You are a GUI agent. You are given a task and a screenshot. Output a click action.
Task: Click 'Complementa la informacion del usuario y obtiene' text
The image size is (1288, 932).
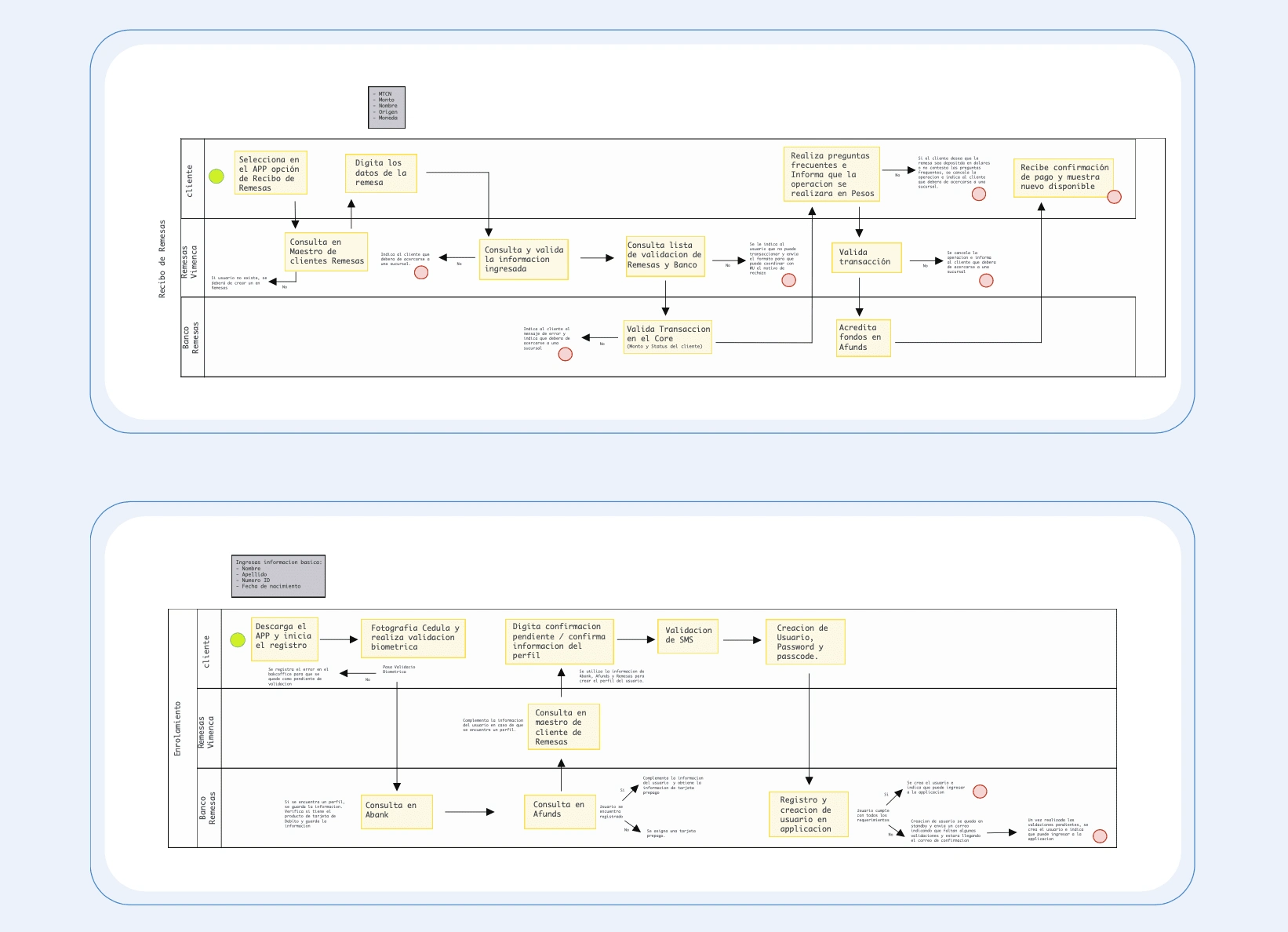click(x=673, y=785)
